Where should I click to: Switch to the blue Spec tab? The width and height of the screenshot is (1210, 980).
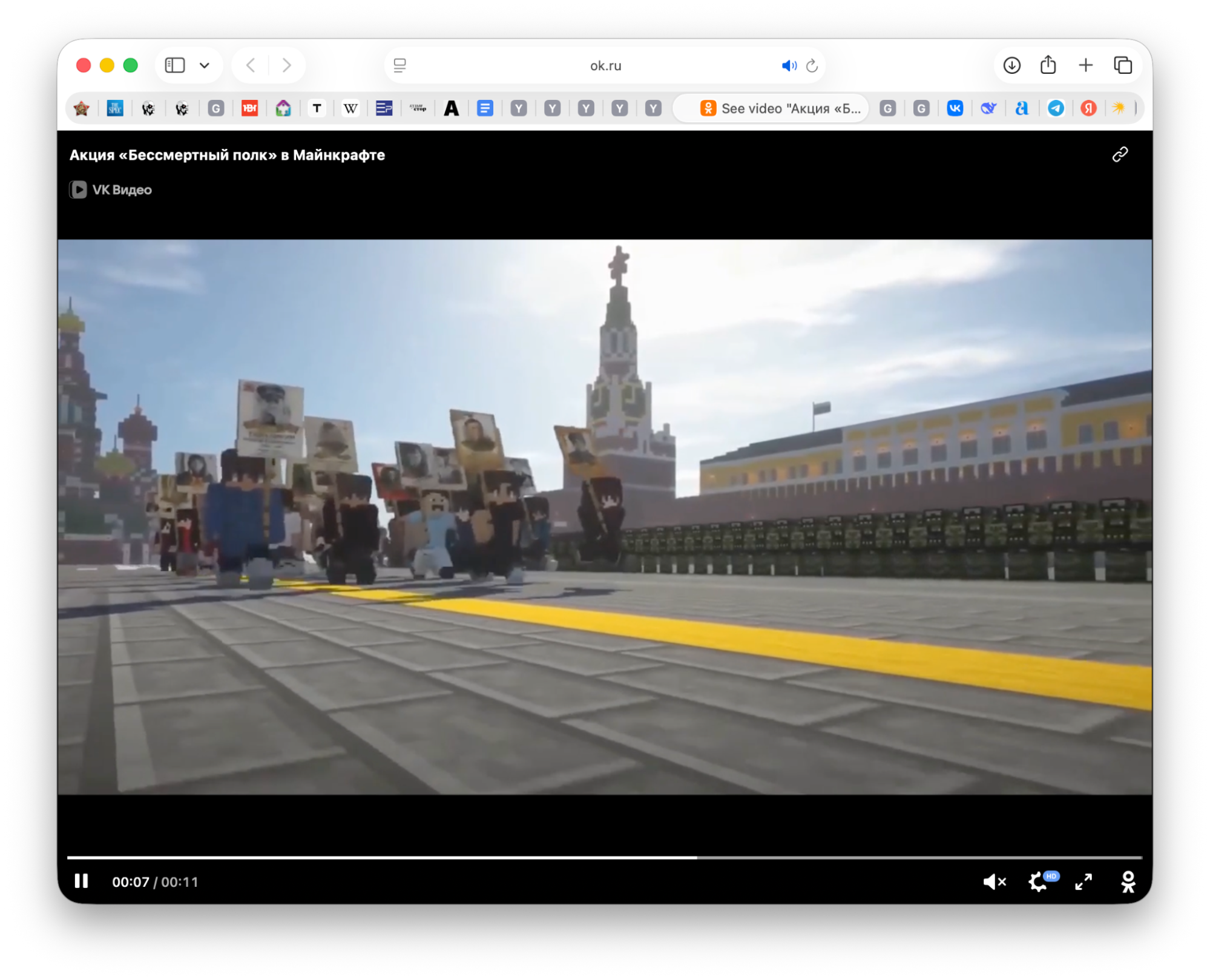coord(115,108)
